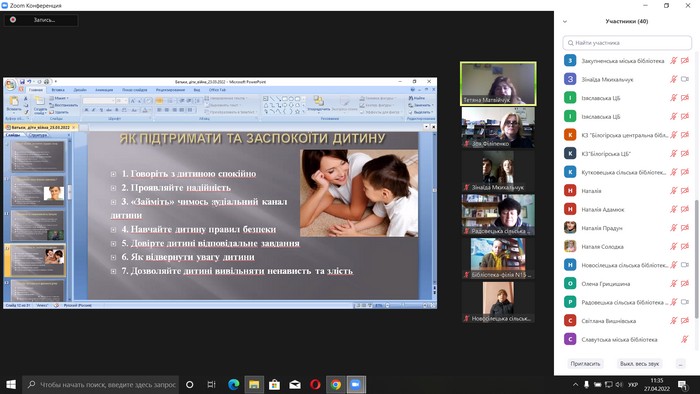The width and height of the screenshot is (700, 394).
Task: Open the Вставка ribbon tab in PowerPoint
Action: pyautogui.click(x=58, y=90)
